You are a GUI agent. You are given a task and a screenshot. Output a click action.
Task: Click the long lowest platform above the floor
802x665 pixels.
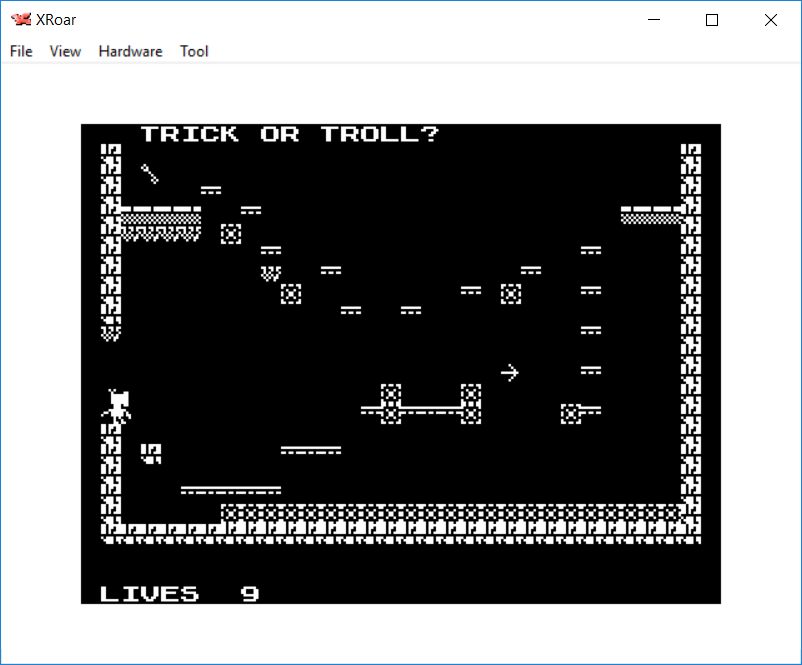click(x=230, y=490)
